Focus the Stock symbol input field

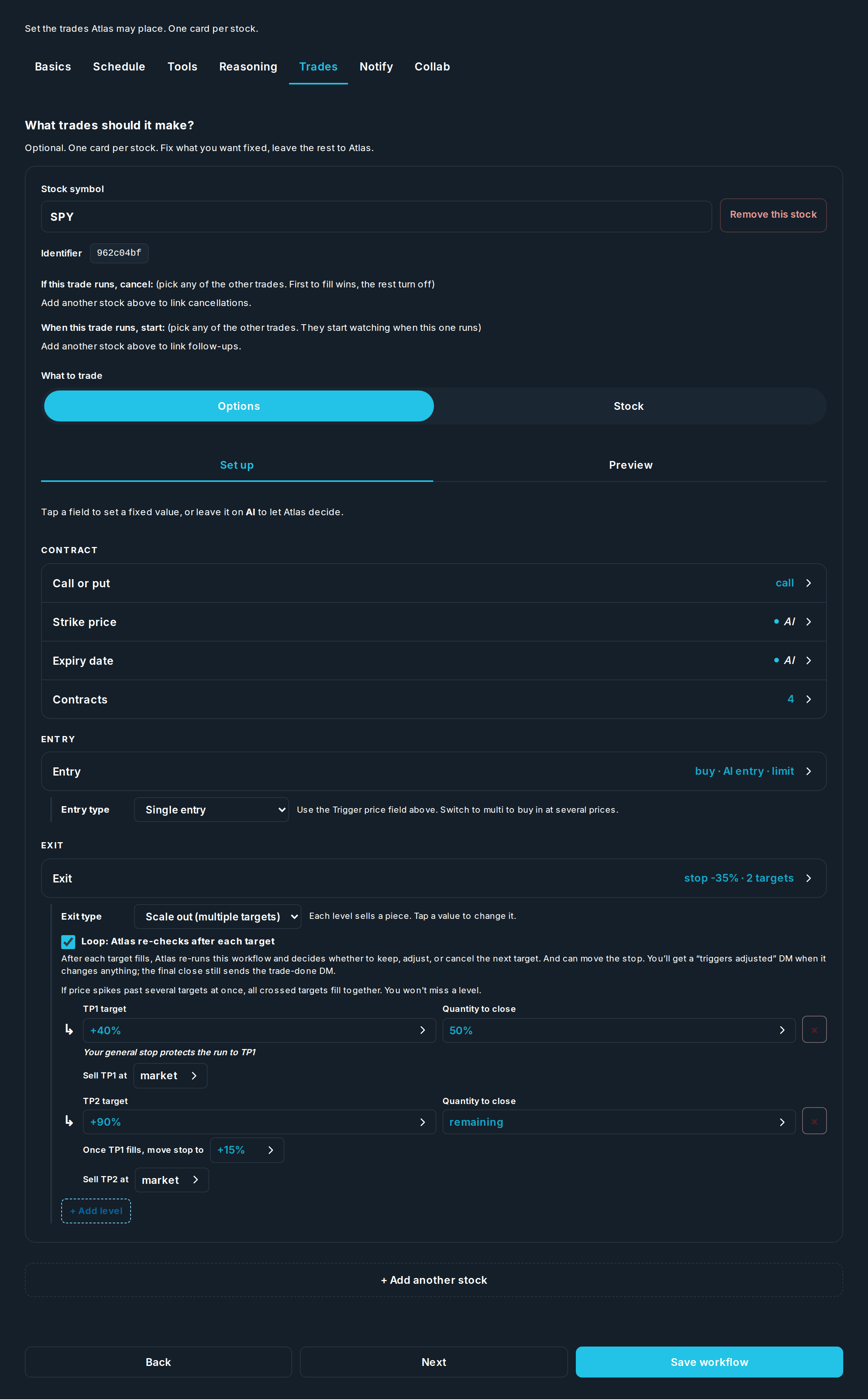376,217
